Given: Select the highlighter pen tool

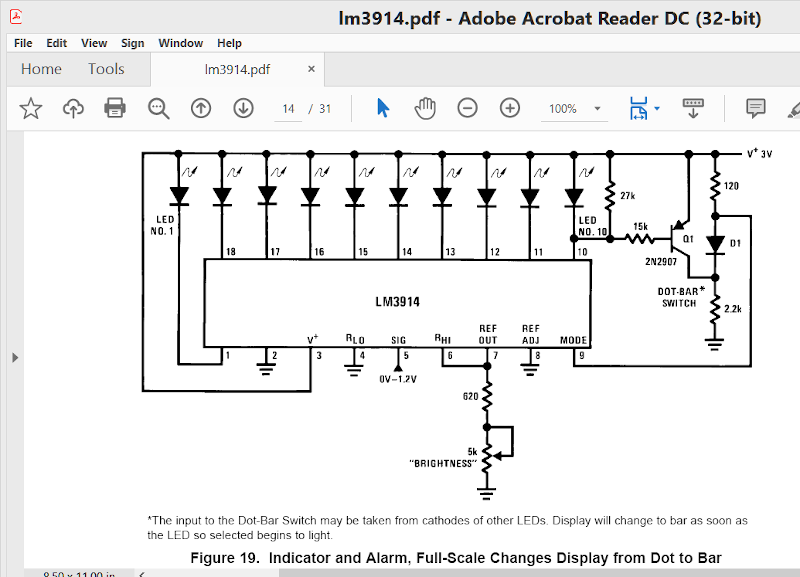Looking at the screenshot, I should pyautogui.click(x=794, y=109).
